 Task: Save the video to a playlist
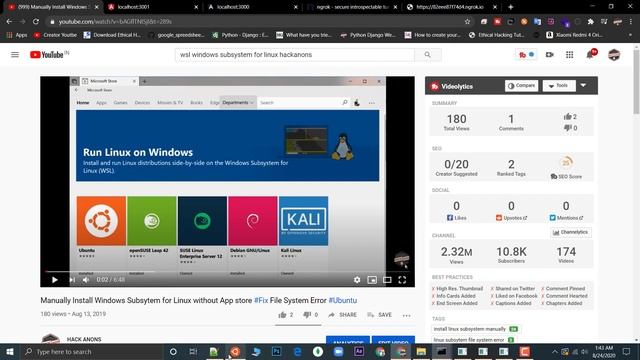point(380,315)
